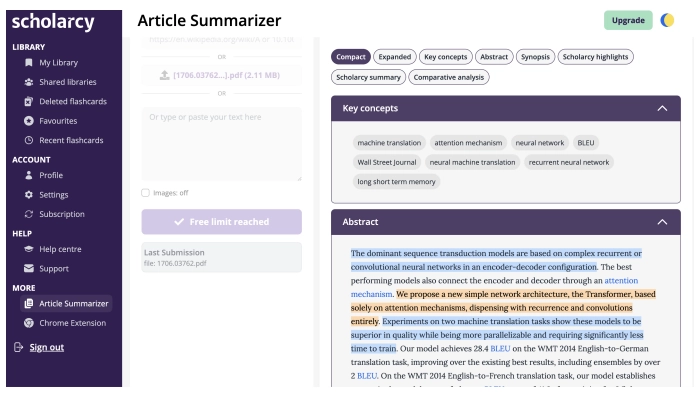
Task: Collapse the Abstract panel chevron
Action: coord(662,222)
